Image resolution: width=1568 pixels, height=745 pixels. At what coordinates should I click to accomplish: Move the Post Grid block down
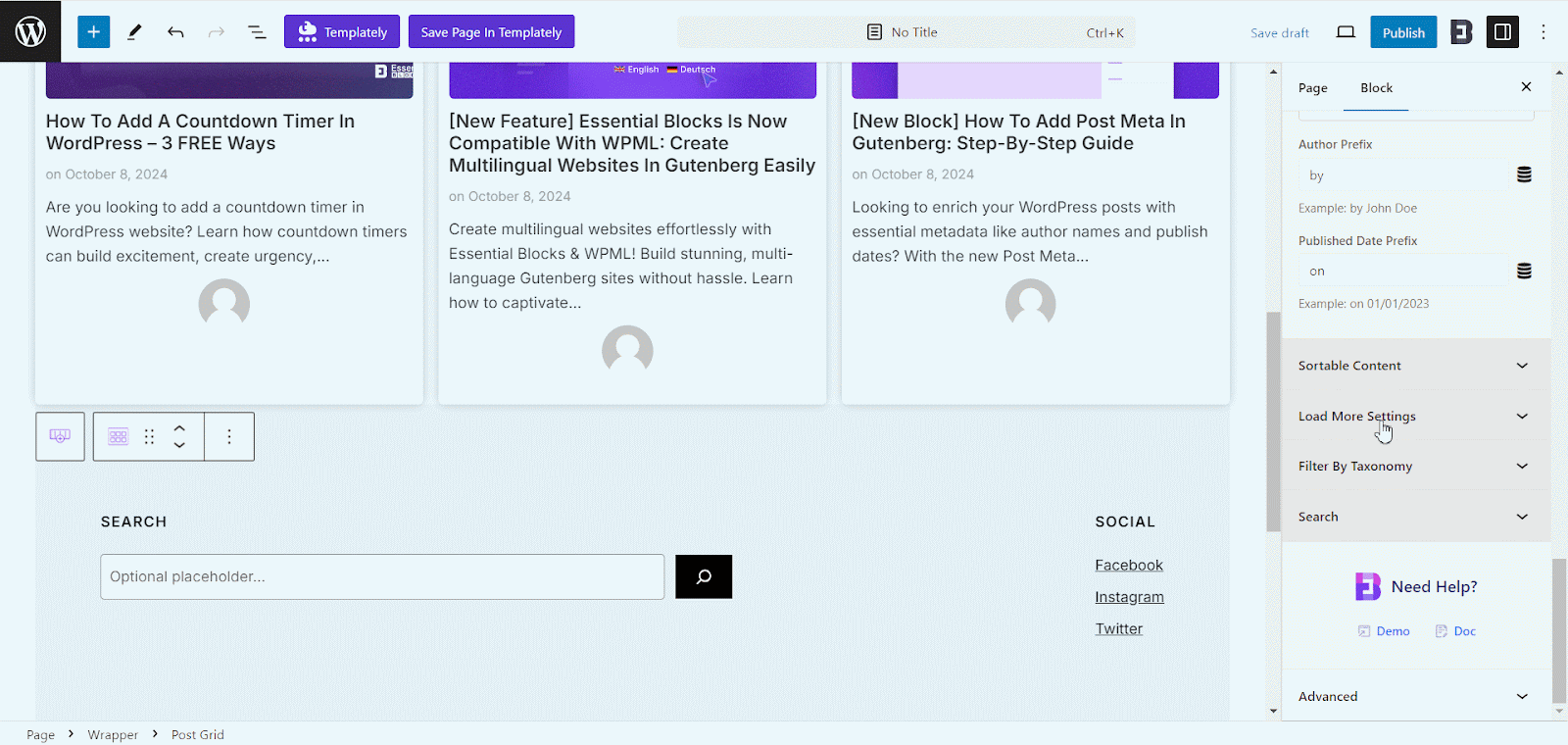(x=179, y=445)
